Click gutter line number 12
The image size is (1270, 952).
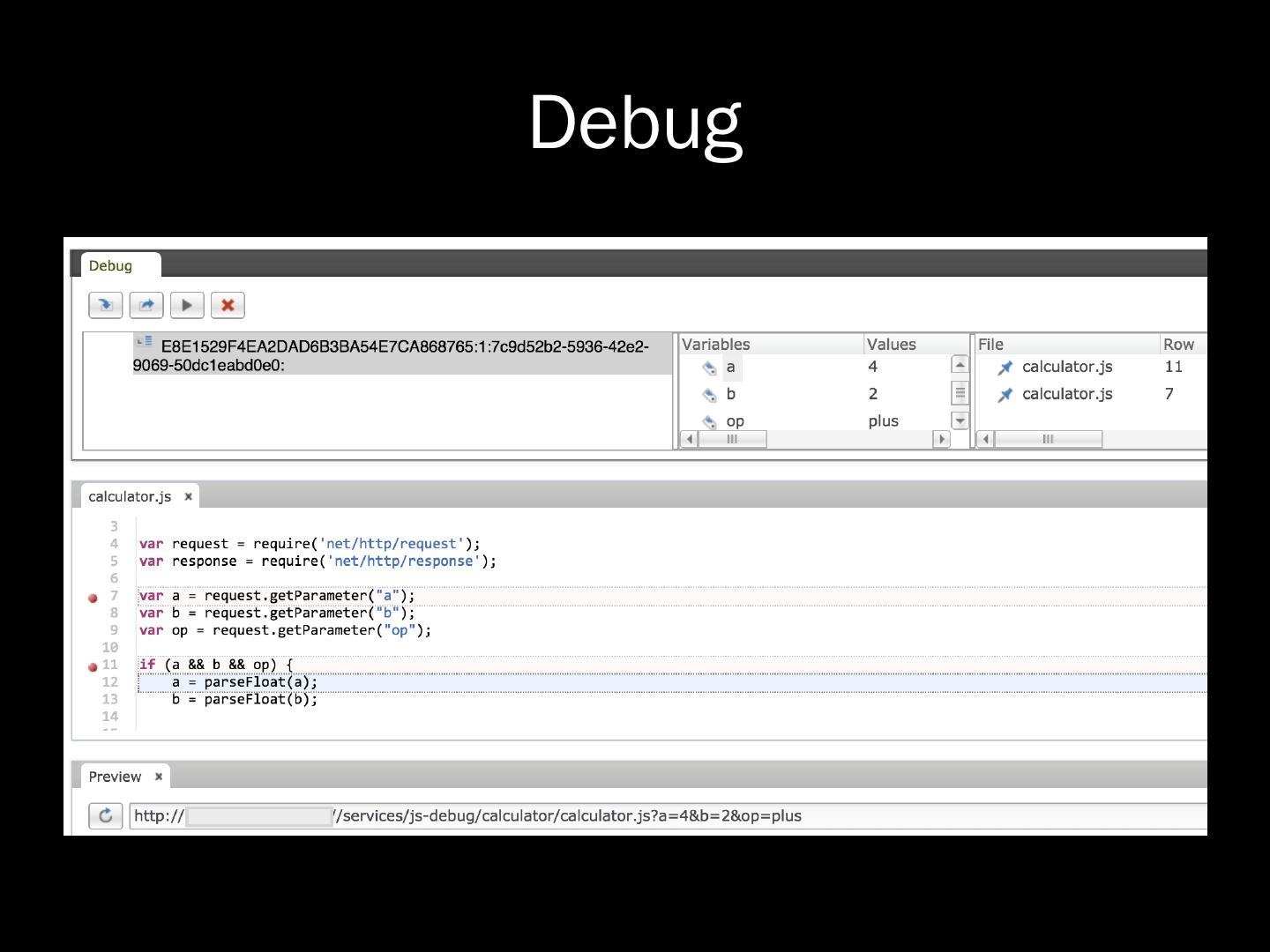tap(110, 682)
